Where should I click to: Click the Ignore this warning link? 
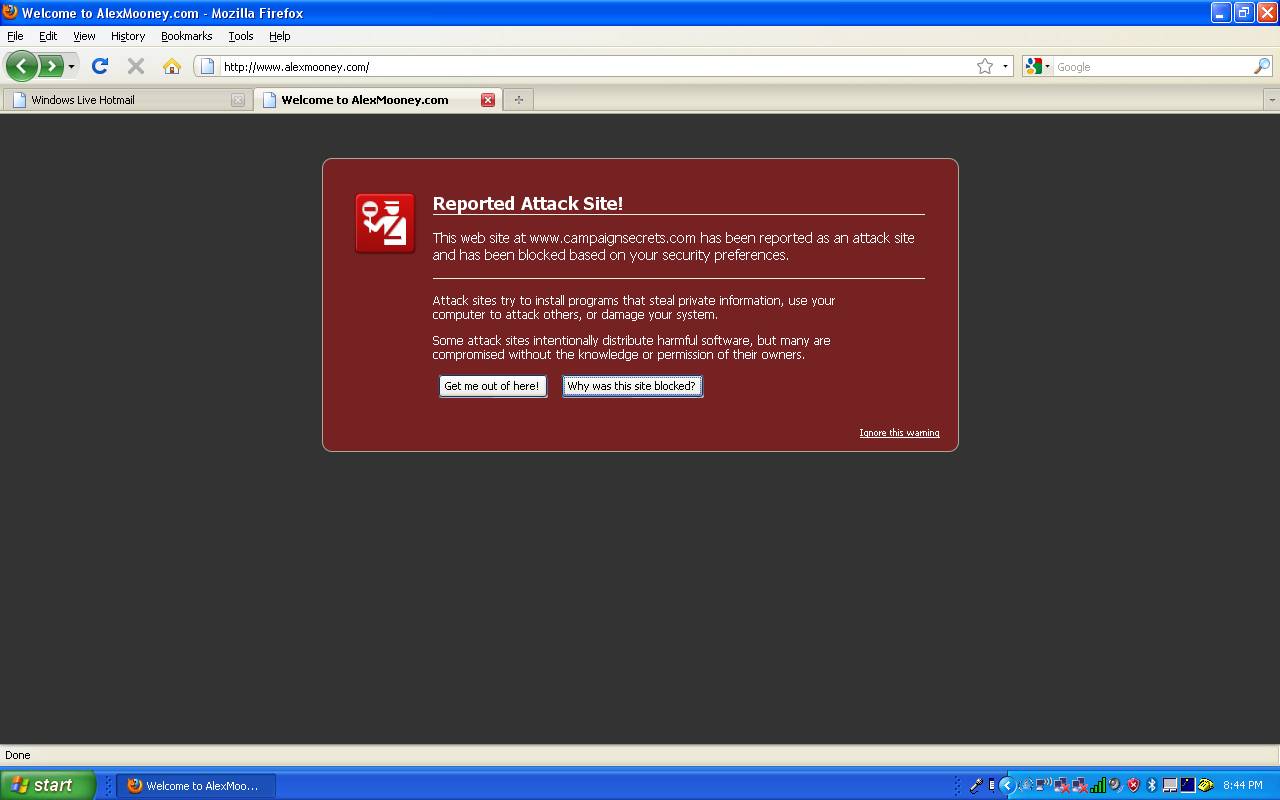[899, 433]
